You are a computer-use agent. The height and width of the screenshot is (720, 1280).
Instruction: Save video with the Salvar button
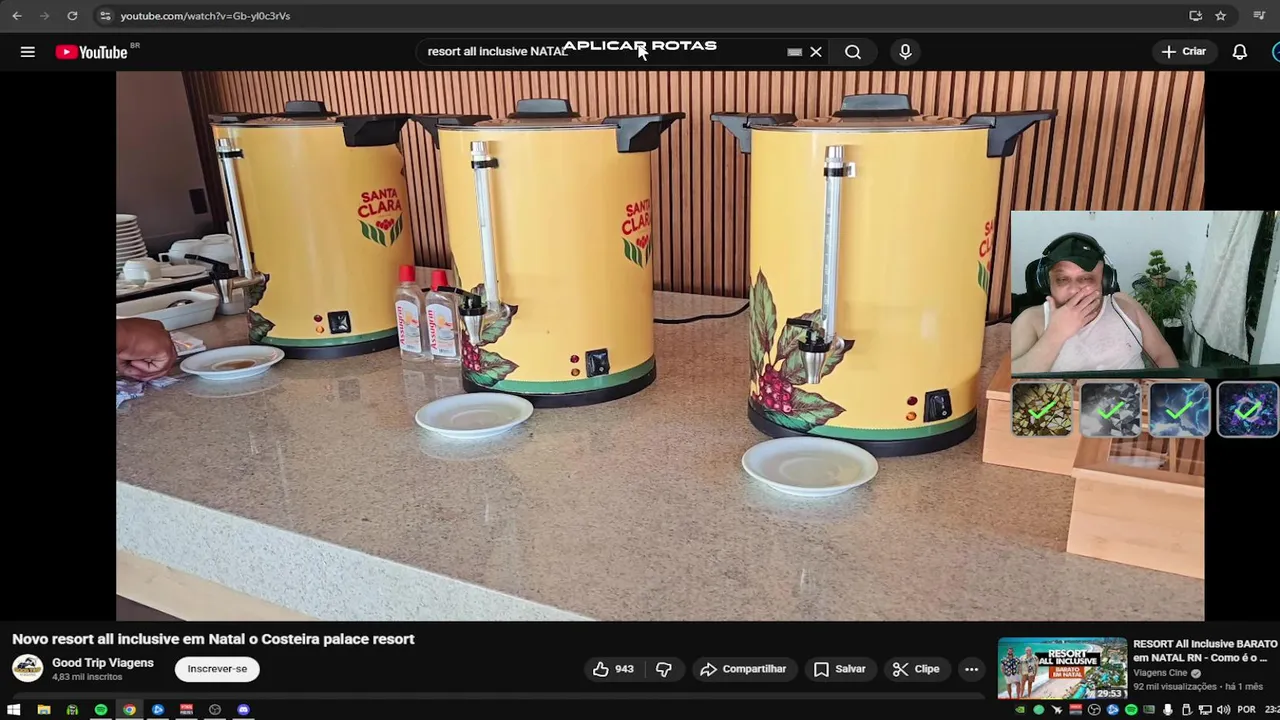[x=840, y=669]
